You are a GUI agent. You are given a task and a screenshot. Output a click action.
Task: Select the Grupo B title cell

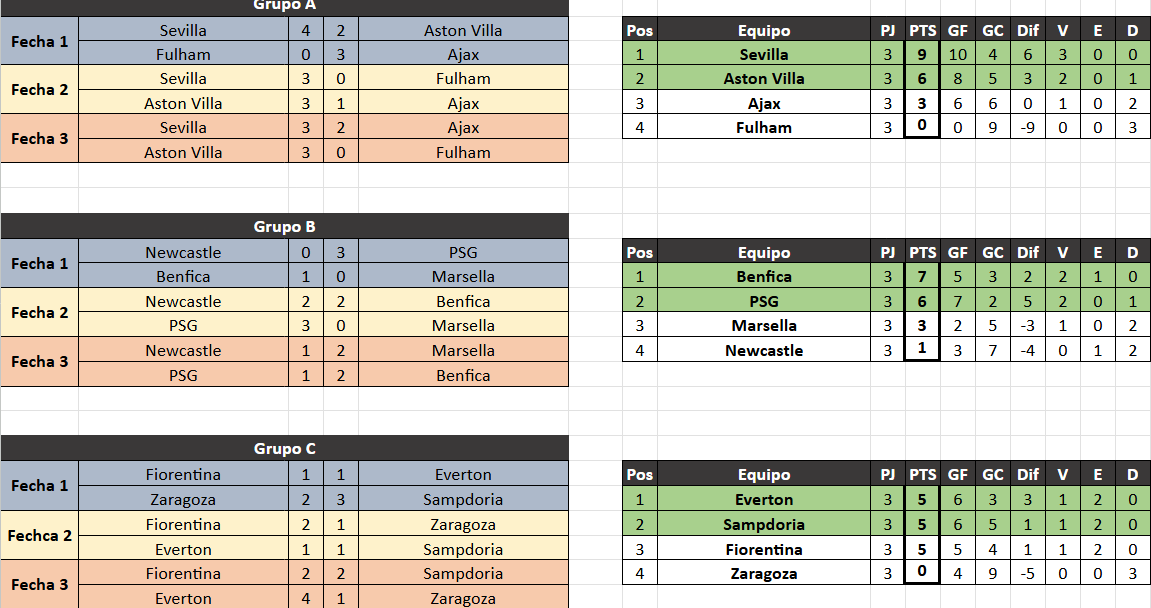pos(284,227)
